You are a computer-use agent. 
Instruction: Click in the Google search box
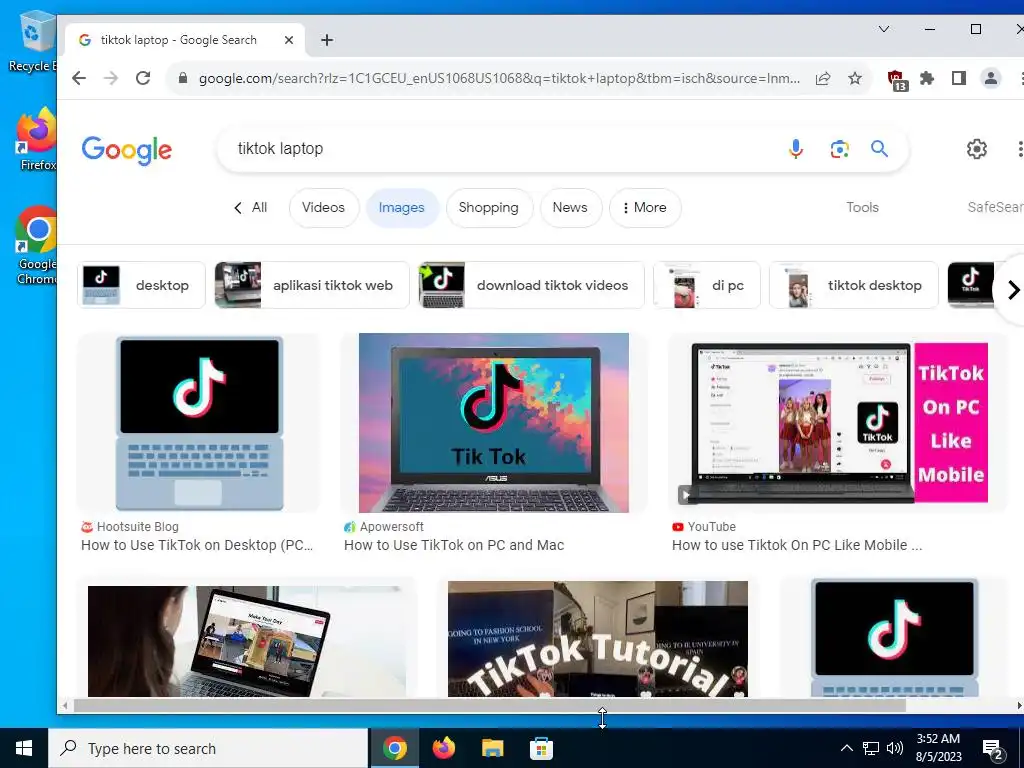[503, 149]
